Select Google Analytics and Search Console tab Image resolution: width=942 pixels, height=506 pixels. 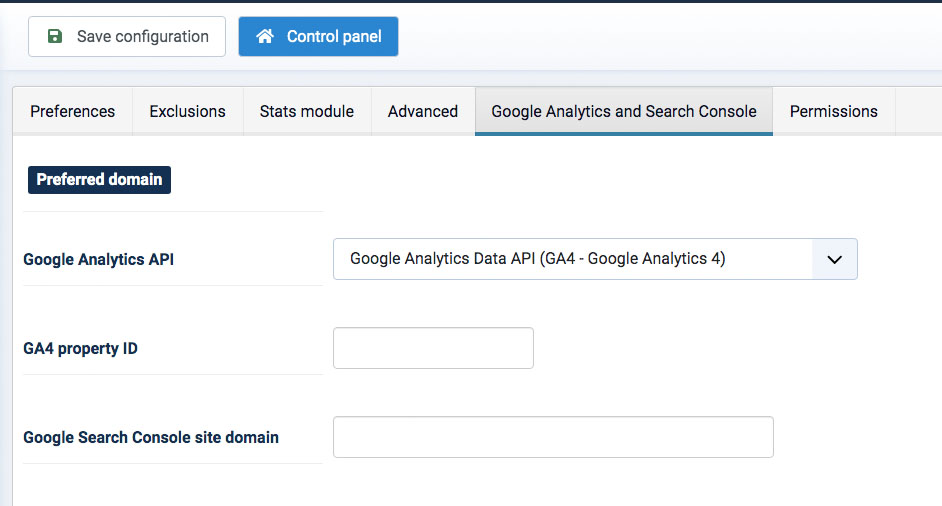(623, 111)
